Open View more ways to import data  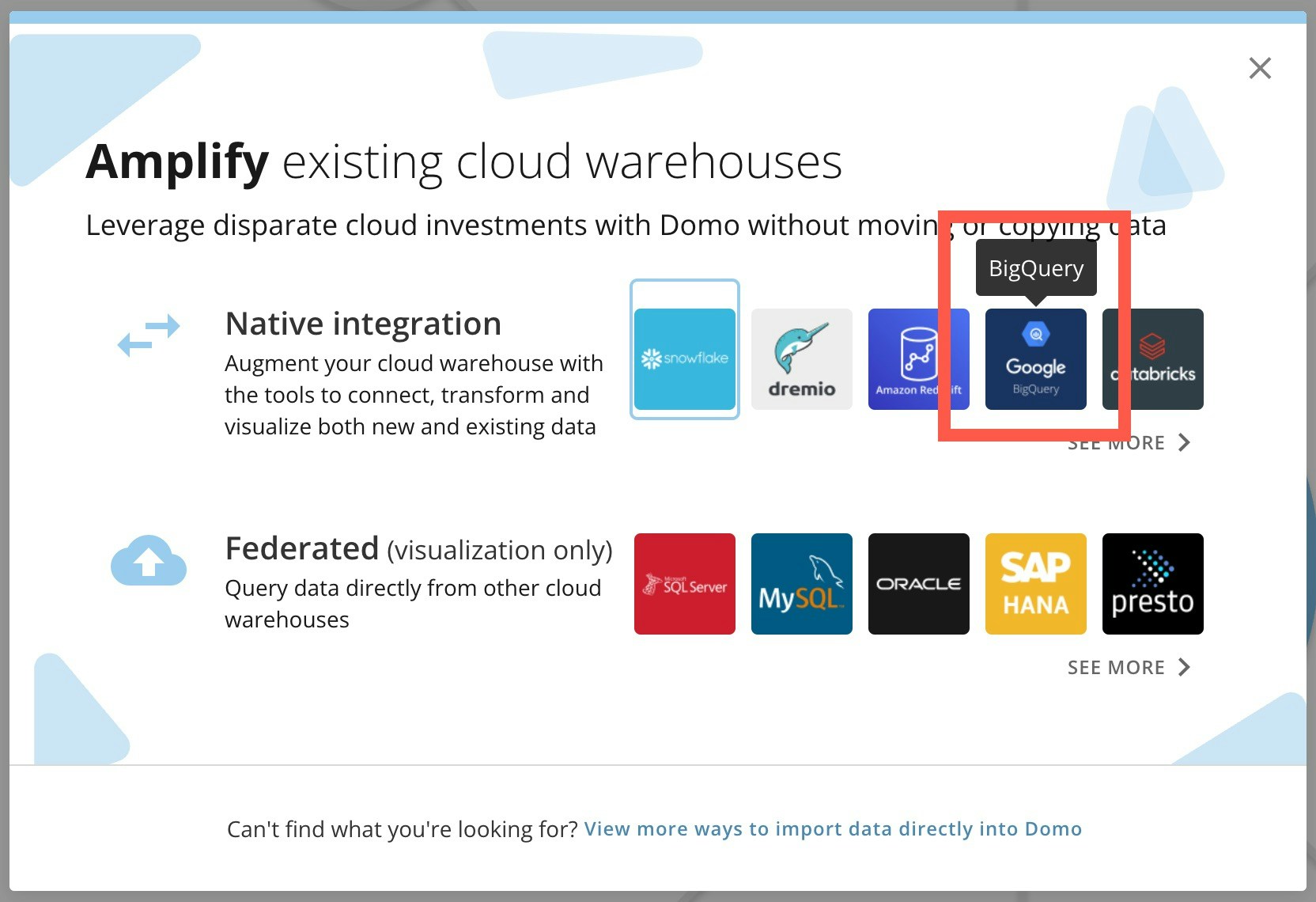(x=833, y=828)
